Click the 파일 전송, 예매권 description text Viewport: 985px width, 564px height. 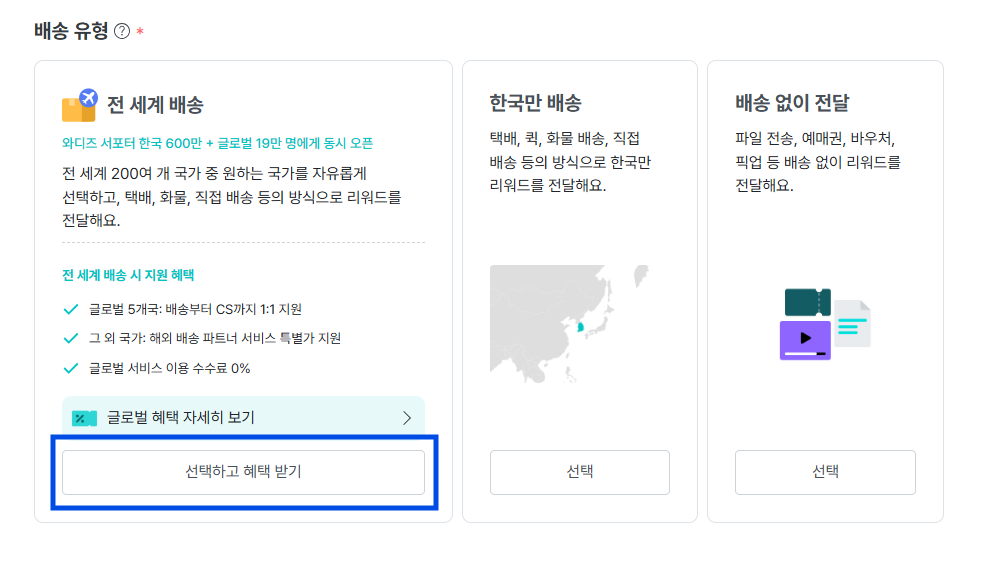[x=817, y=160]
